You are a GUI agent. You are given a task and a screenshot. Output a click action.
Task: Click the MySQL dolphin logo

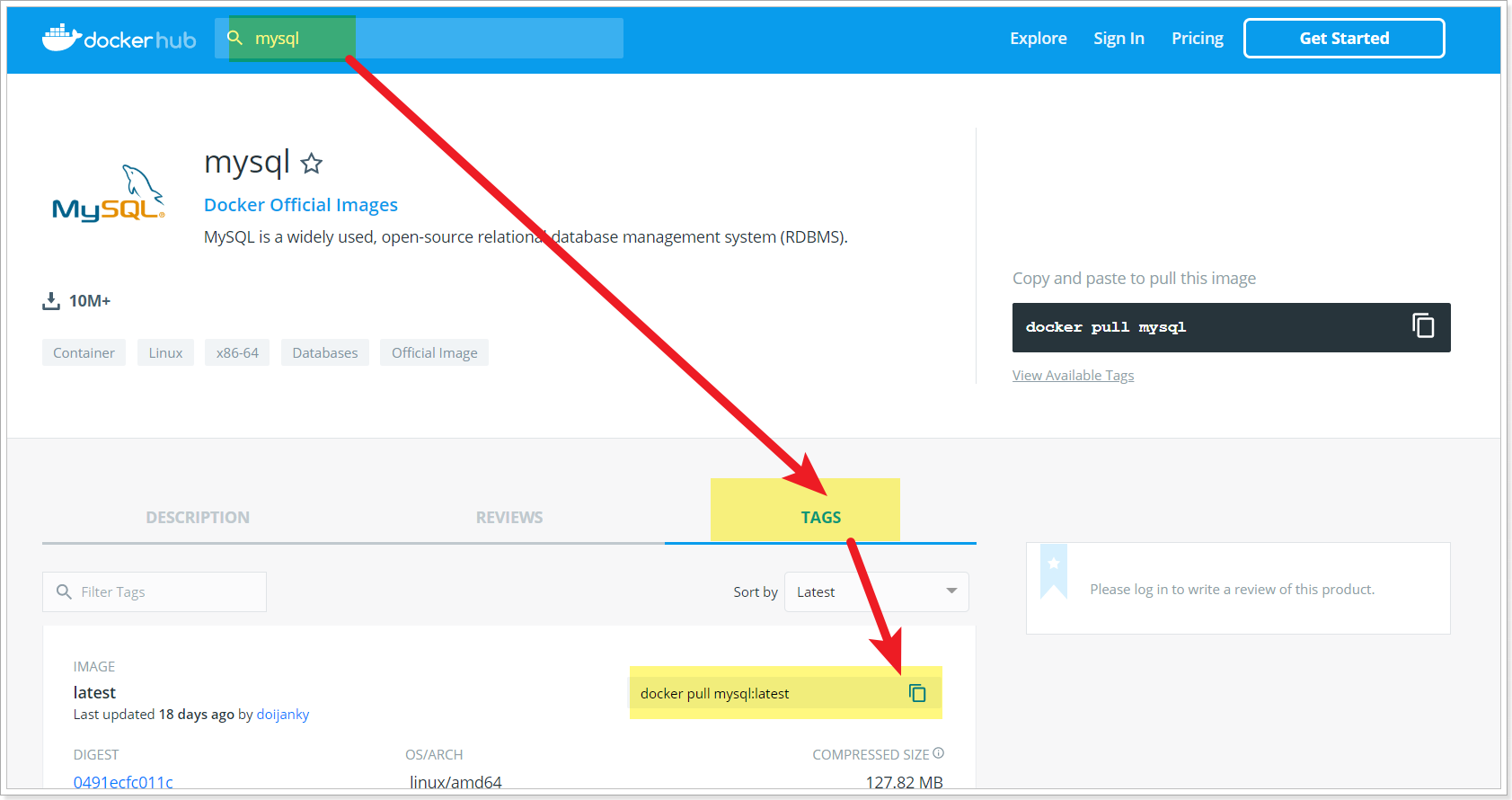(109, 193)
